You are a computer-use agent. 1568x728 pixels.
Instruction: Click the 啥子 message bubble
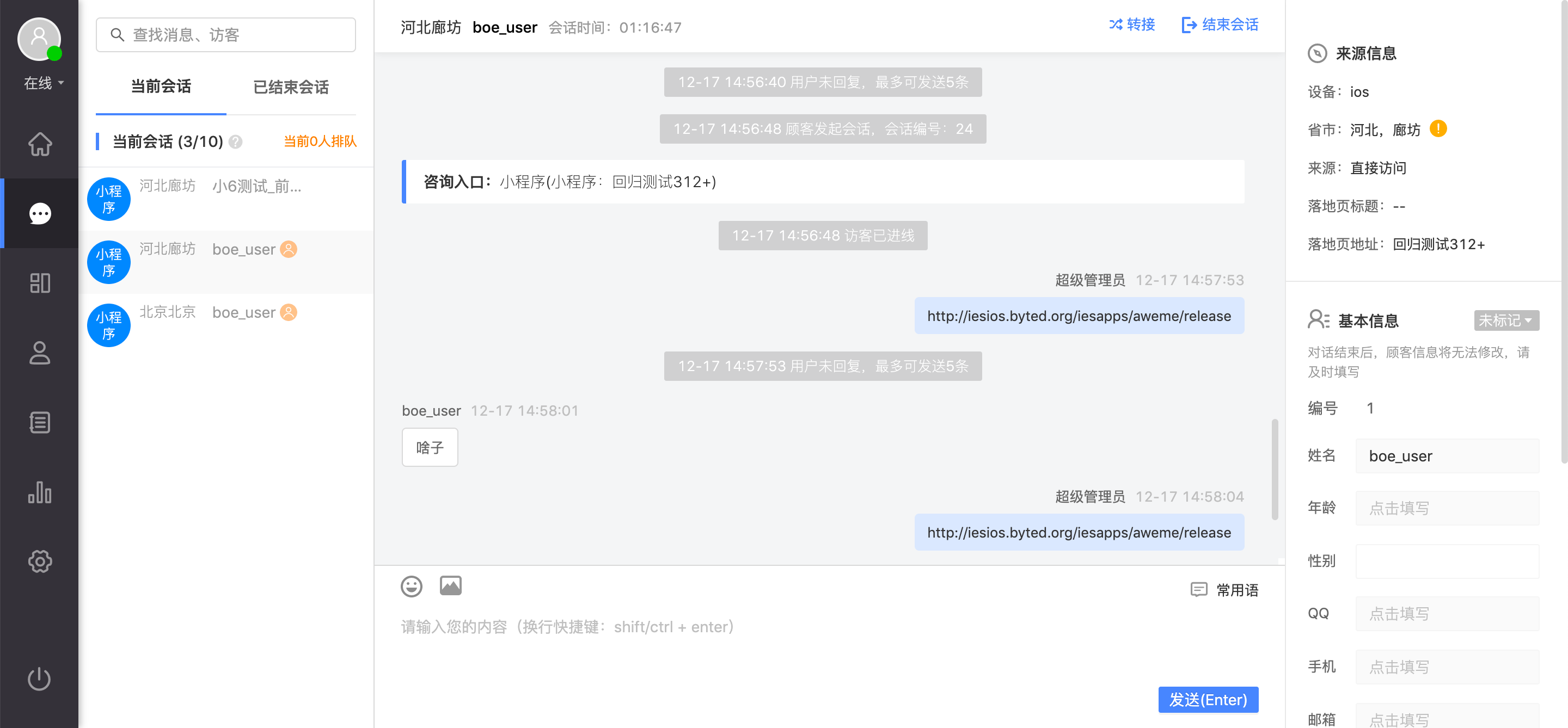[x=430, y=448]
